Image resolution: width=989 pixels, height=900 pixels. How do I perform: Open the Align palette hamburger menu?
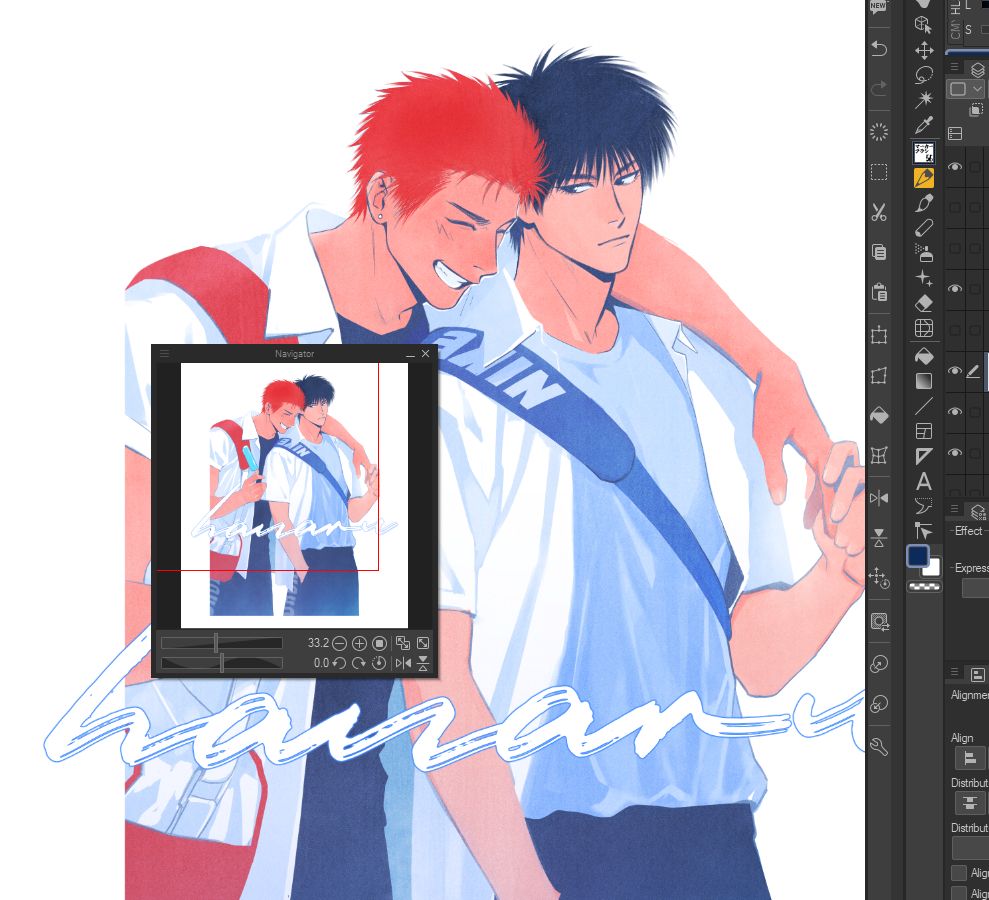click(x=954, y=672)
